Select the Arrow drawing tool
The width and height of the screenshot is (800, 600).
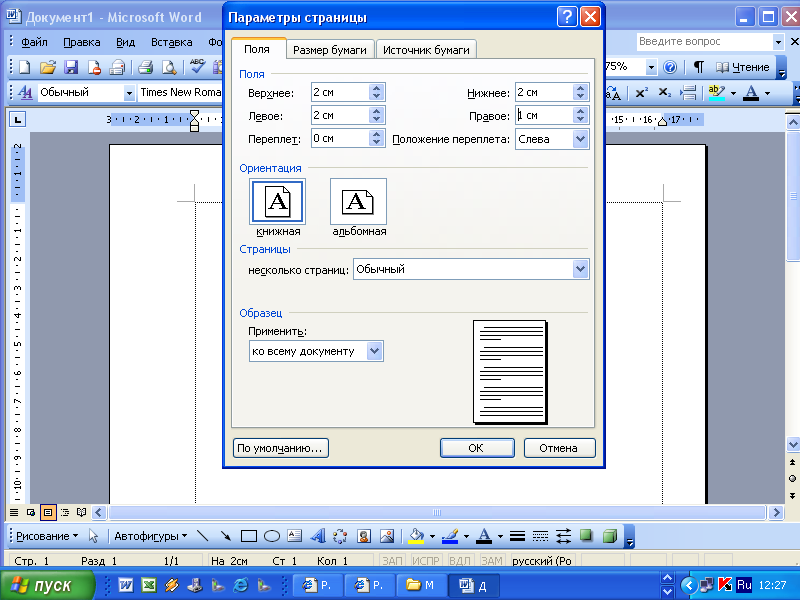pyautogui.click(x=225, y=536)
